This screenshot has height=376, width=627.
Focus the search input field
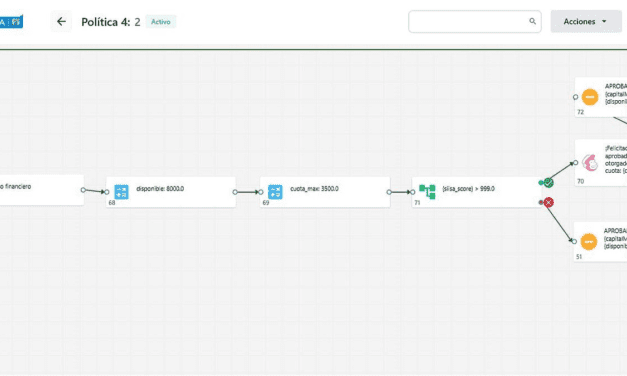(475, 22)
